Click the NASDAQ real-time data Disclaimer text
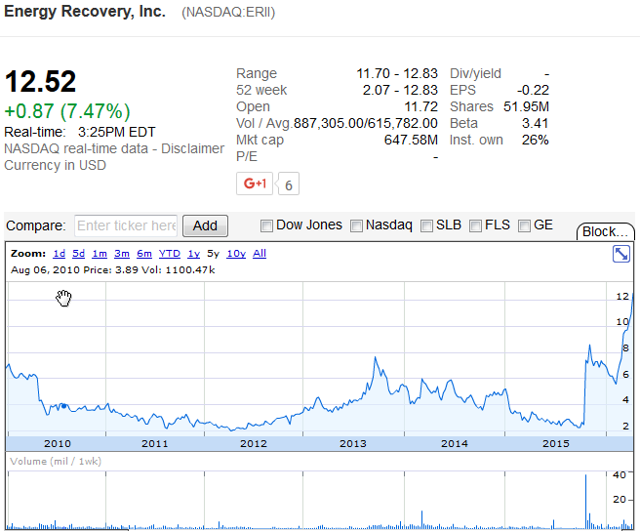The image size is (640, 531). (x=114, y=149)
